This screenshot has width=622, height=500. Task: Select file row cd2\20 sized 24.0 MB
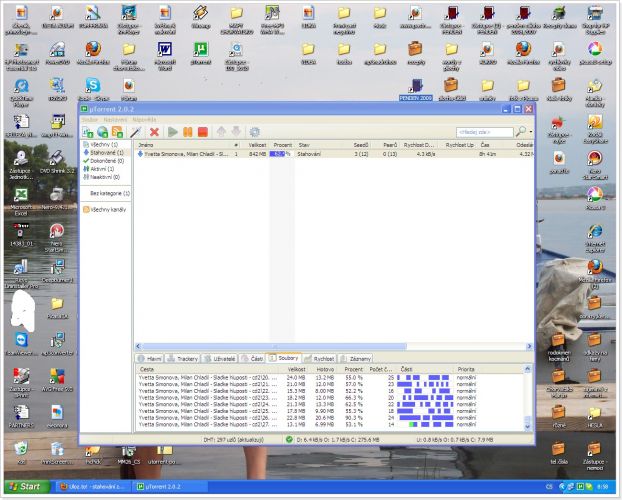(307, 378)
